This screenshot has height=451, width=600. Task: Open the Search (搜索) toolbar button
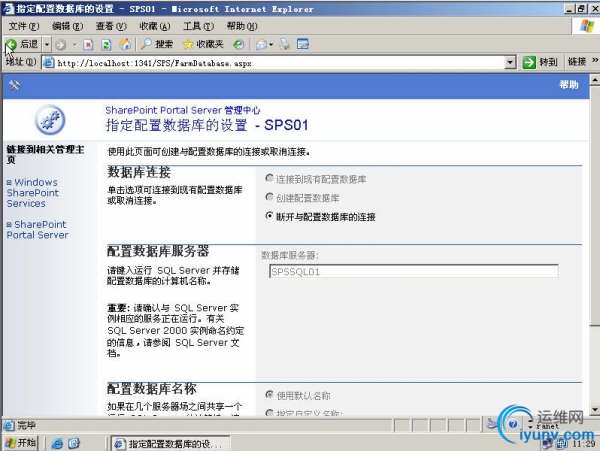click(x=157, y=44)
